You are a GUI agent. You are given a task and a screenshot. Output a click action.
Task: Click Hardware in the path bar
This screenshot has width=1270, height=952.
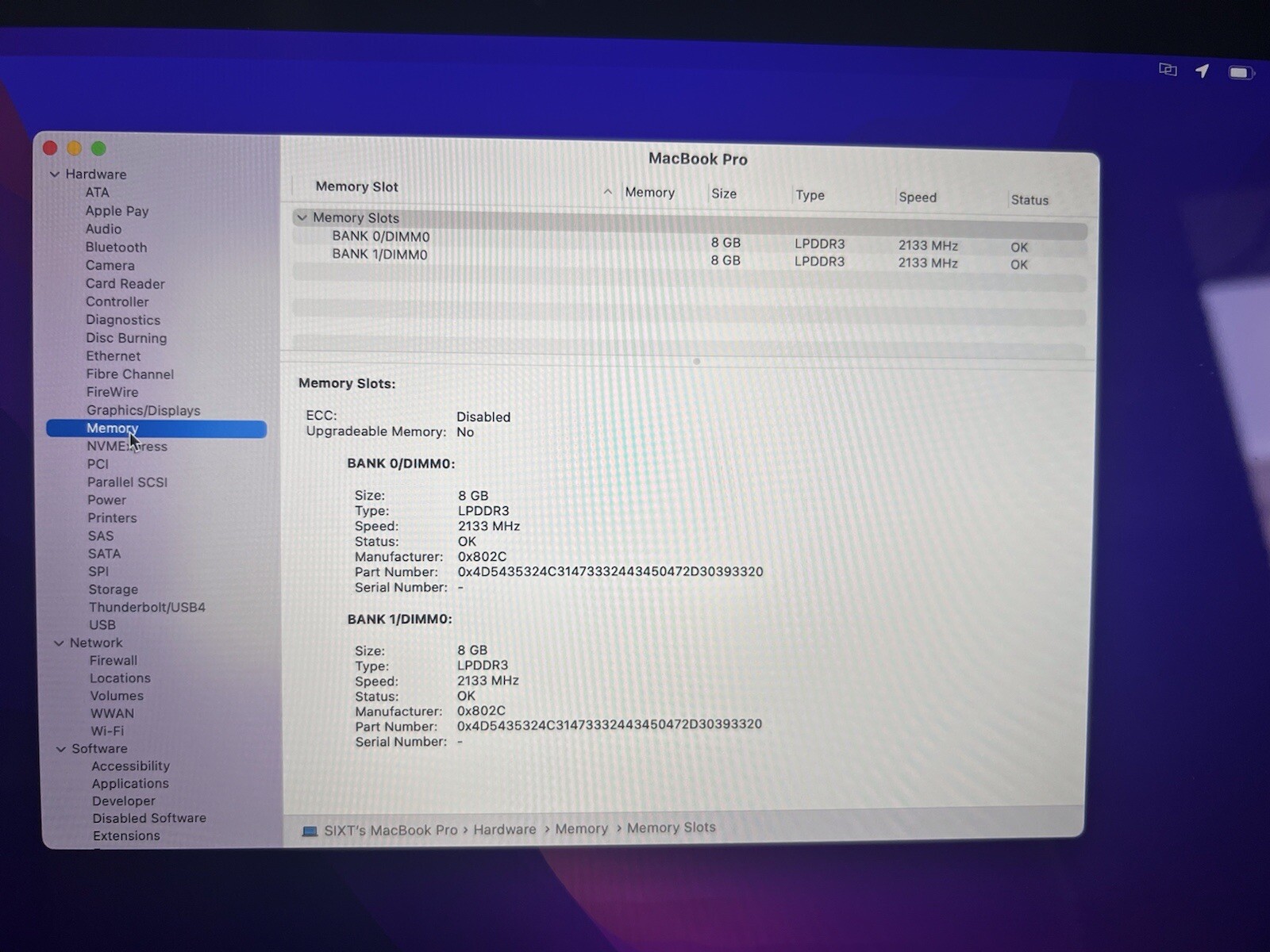tap(505, 830)
